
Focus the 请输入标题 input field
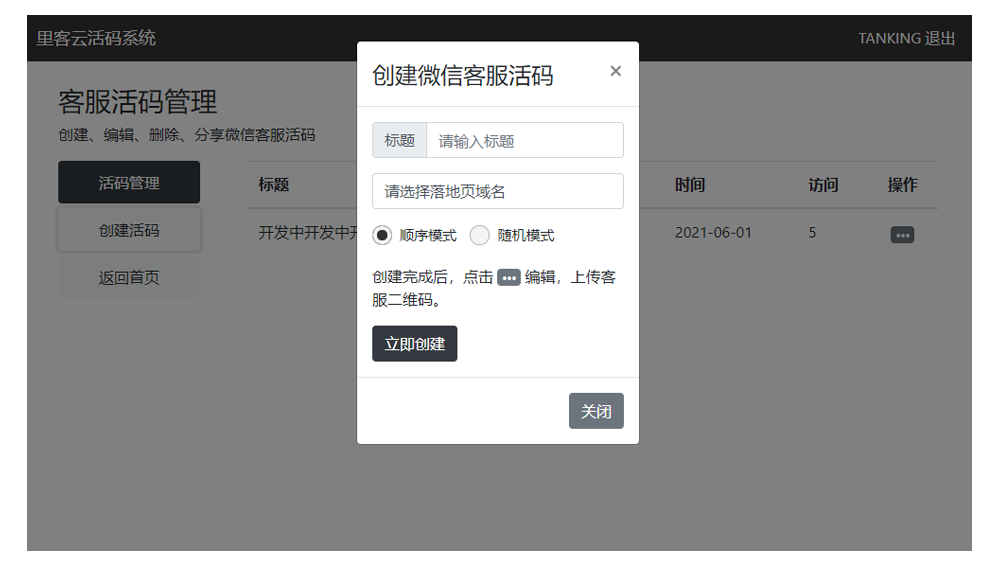point(524,141)
